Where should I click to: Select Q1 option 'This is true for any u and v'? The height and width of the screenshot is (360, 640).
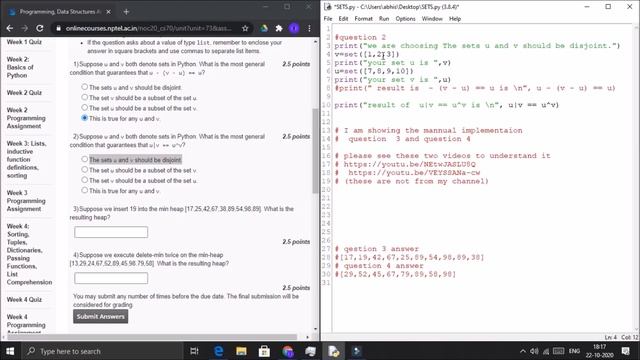84,118
